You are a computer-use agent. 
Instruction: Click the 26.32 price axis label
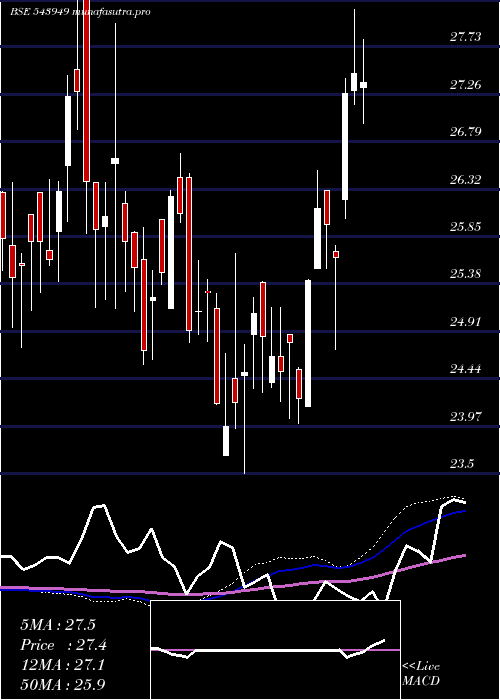pos(465,179)
